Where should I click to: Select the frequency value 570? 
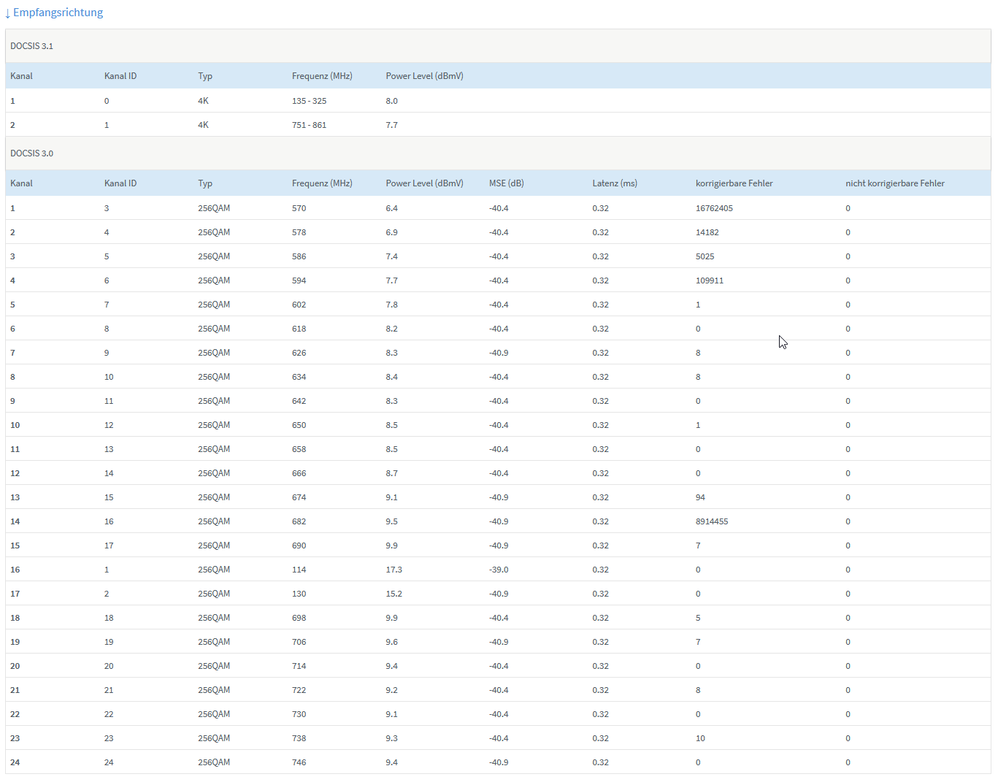click(x=299, y=208)
